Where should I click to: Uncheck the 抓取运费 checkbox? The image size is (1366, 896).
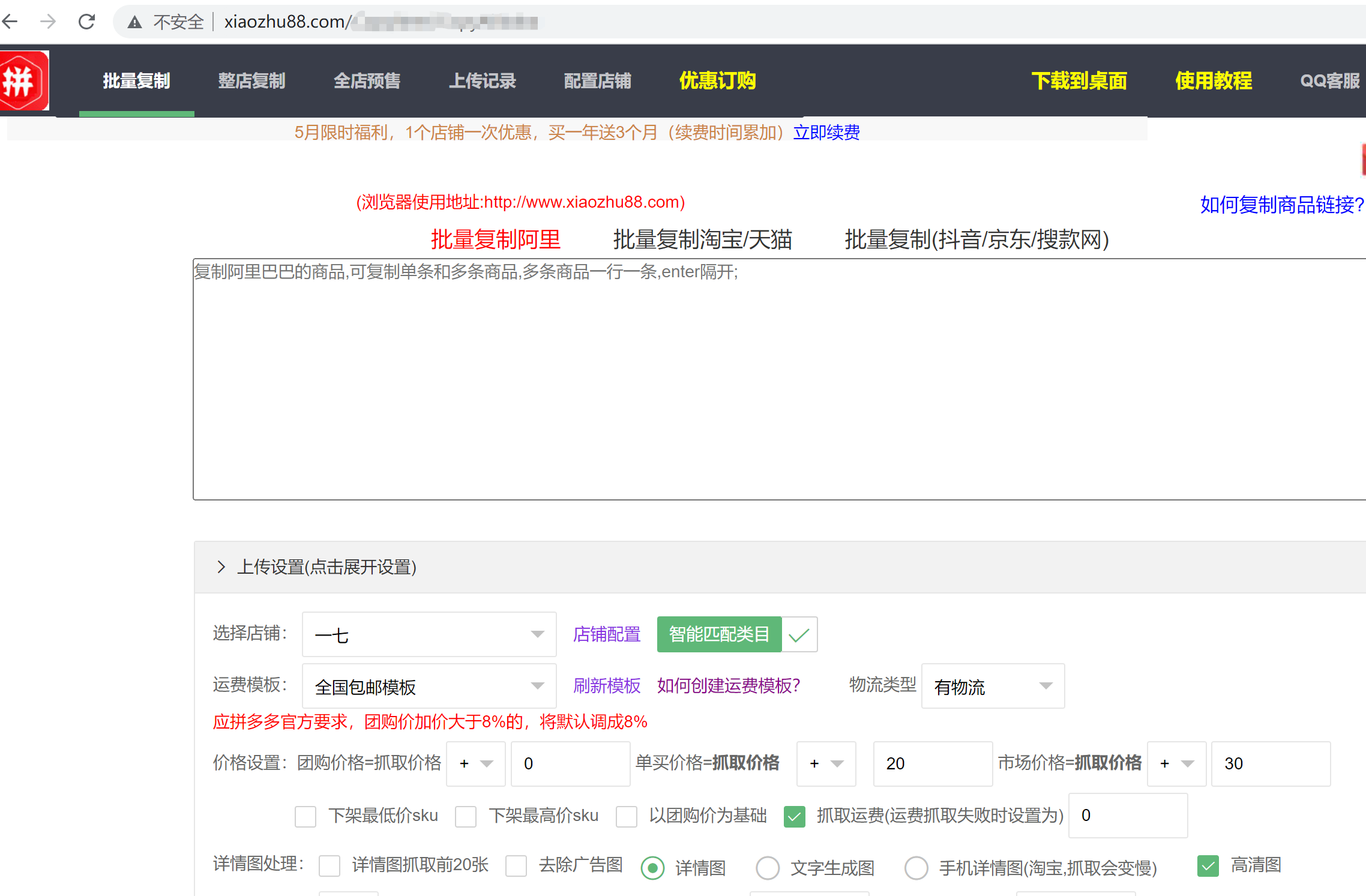794,816
